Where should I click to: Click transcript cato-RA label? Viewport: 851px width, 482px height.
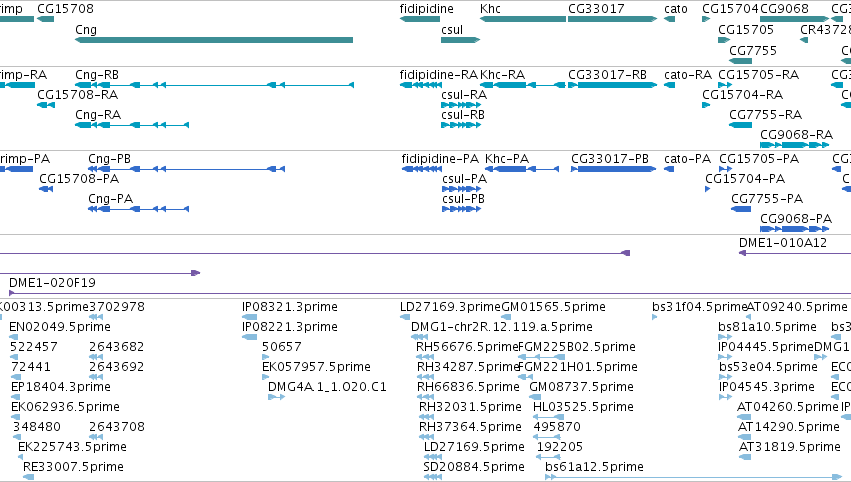point(688,75)
